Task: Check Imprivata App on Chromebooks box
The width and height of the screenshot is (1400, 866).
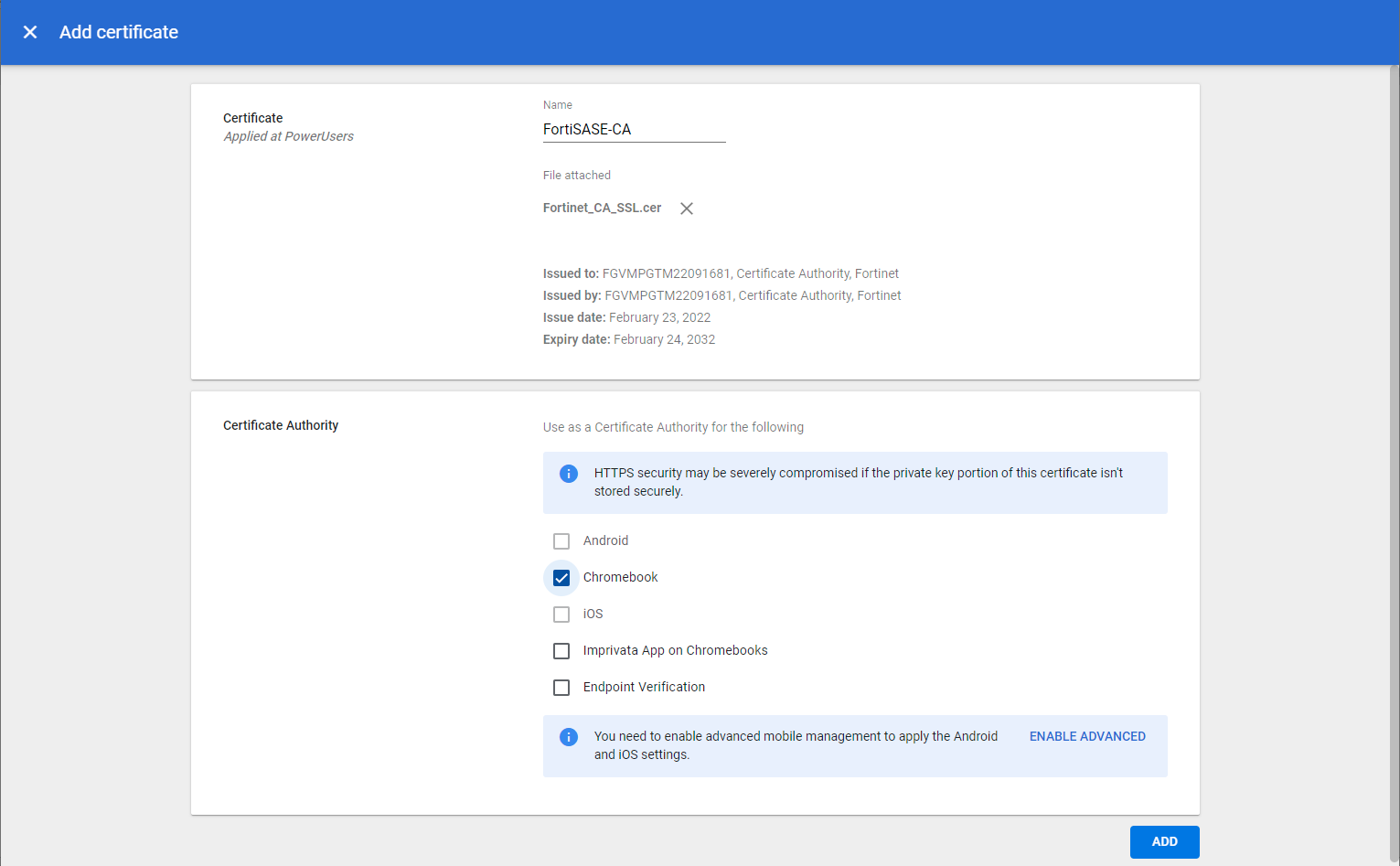Action: 561,651
